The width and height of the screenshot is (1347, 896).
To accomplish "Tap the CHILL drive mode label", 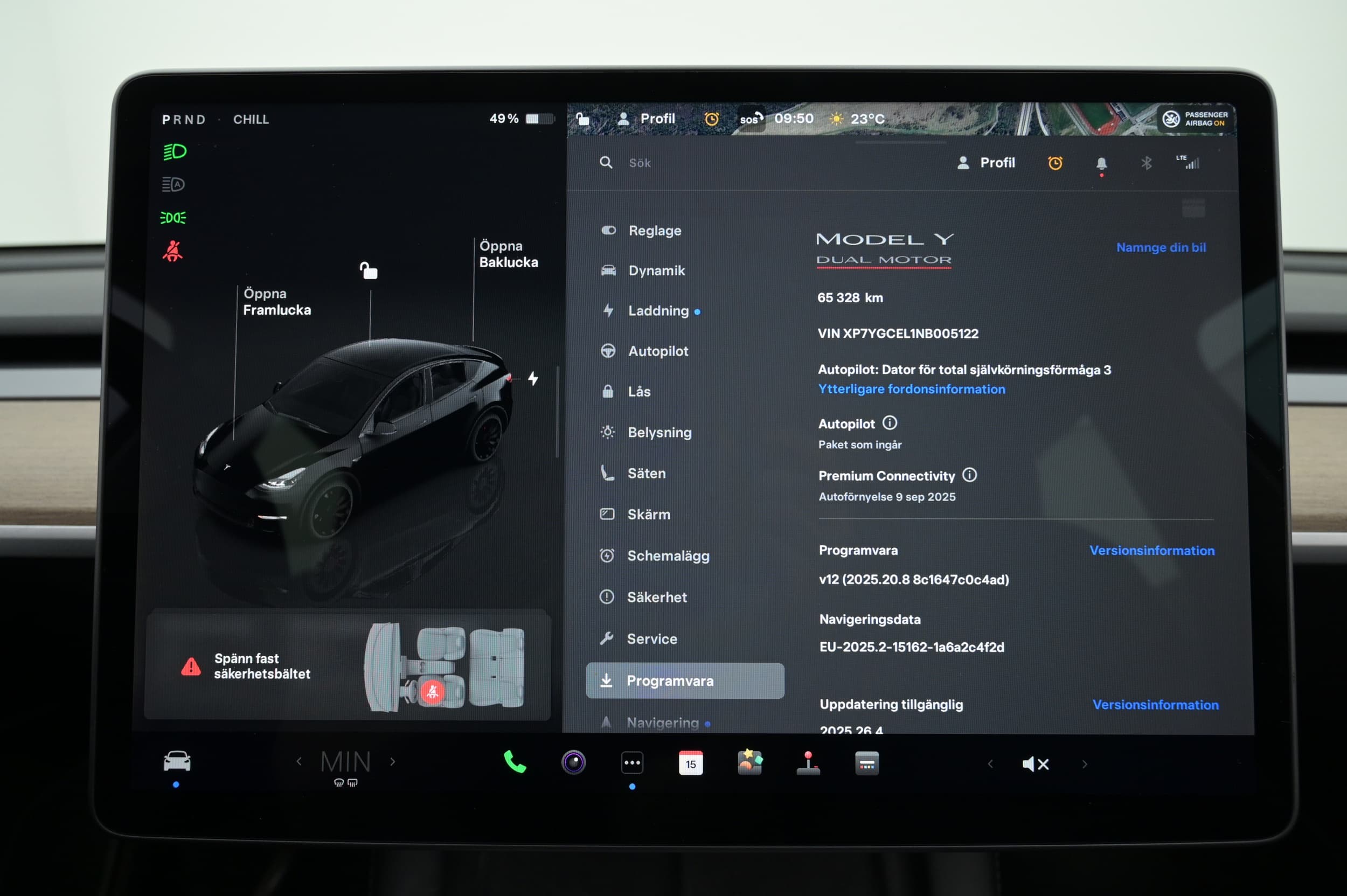I will point(251,120).
